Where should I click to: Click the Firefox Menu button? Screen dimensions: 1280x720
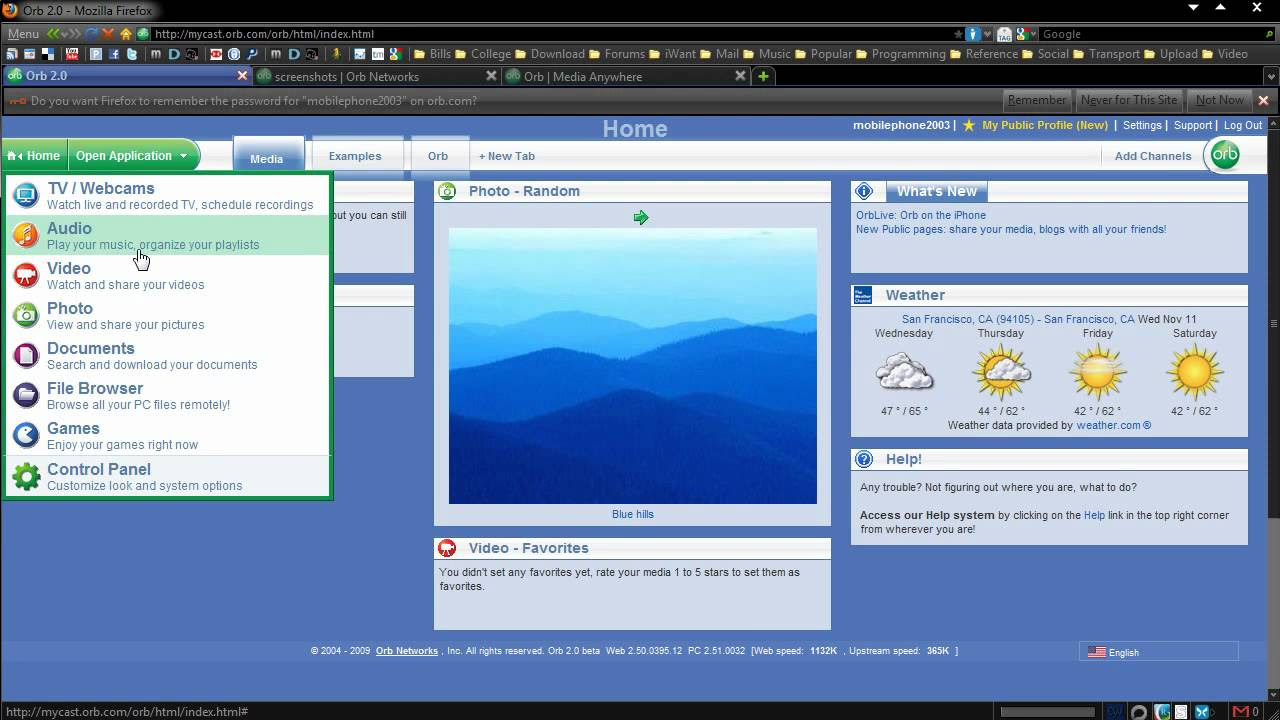click(23, 34)
